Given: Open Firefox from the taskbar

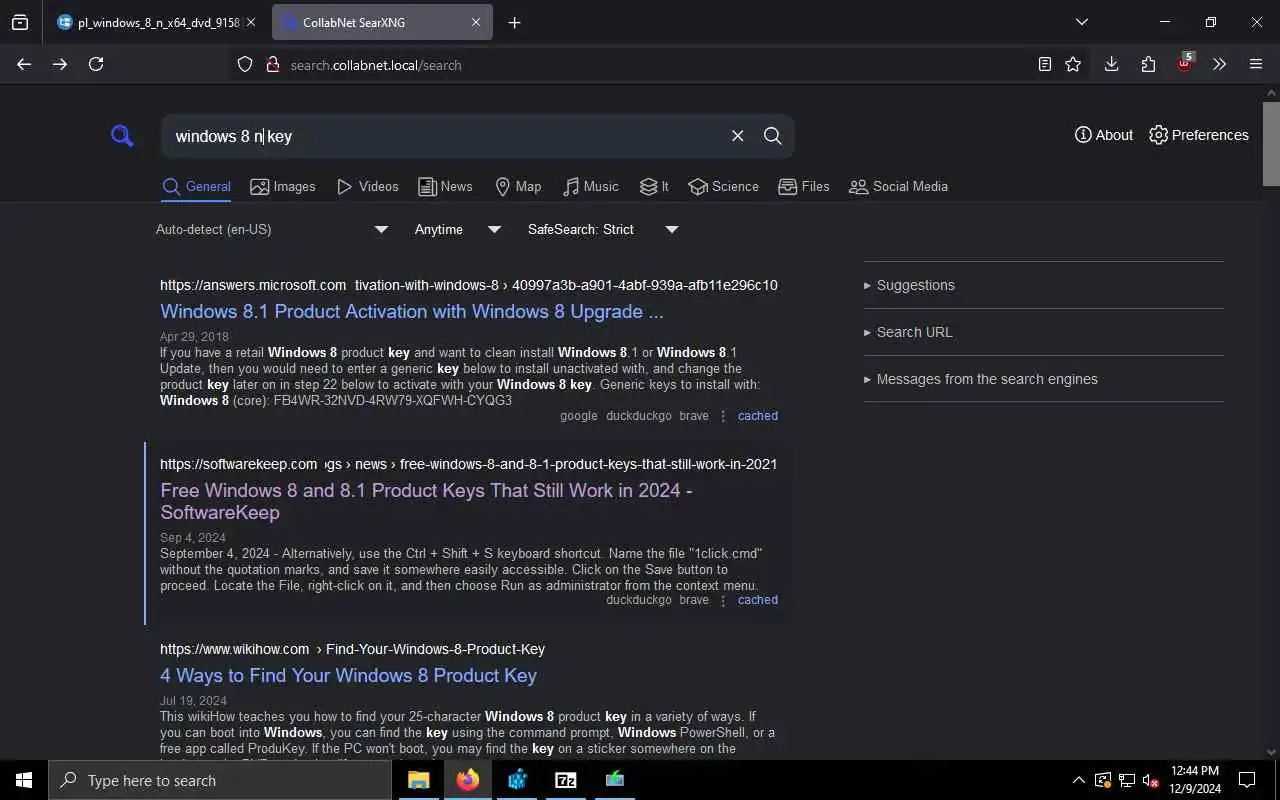Looking at the screenshot, I should point(468,780).
